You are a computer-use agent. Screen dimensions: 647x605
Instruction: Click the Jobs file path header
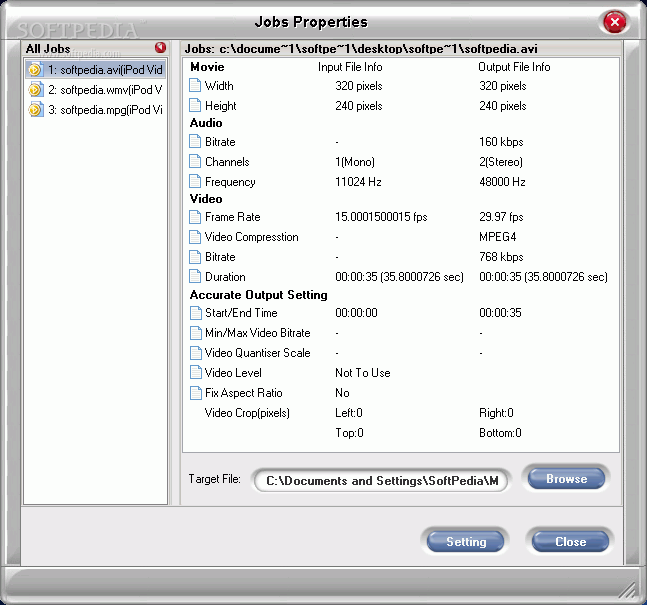pos(361,49)
